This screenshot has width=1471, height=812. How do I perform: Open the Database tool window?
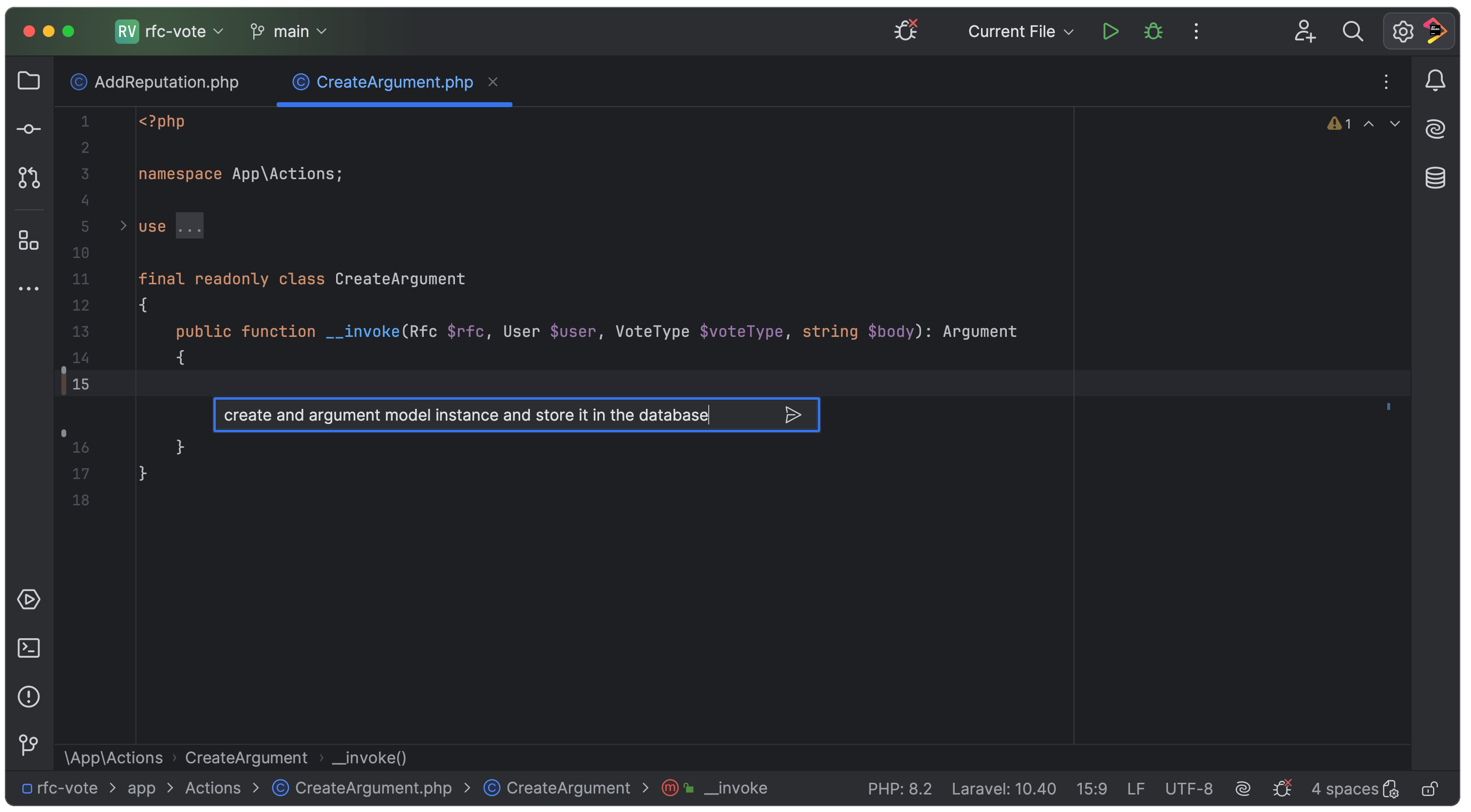point(1434,178)
